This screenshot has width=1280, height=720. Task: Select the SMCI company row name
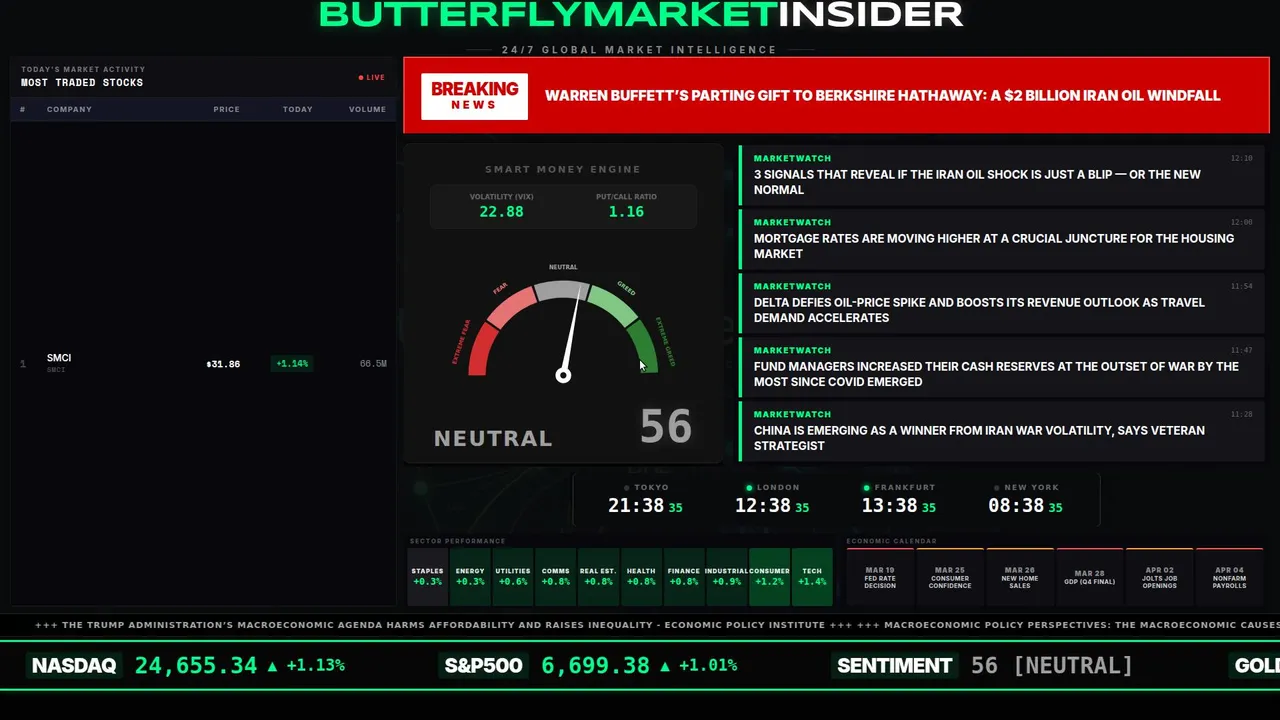[x=59, y=358]
